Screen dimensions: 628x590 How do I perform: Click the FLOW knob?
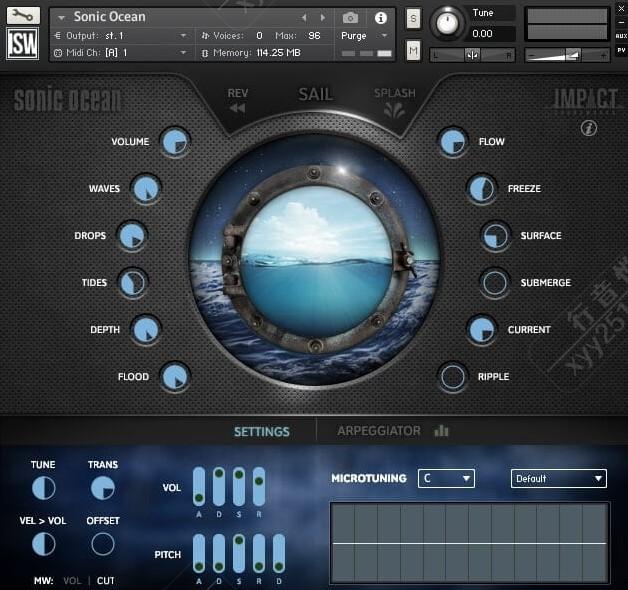453,142
